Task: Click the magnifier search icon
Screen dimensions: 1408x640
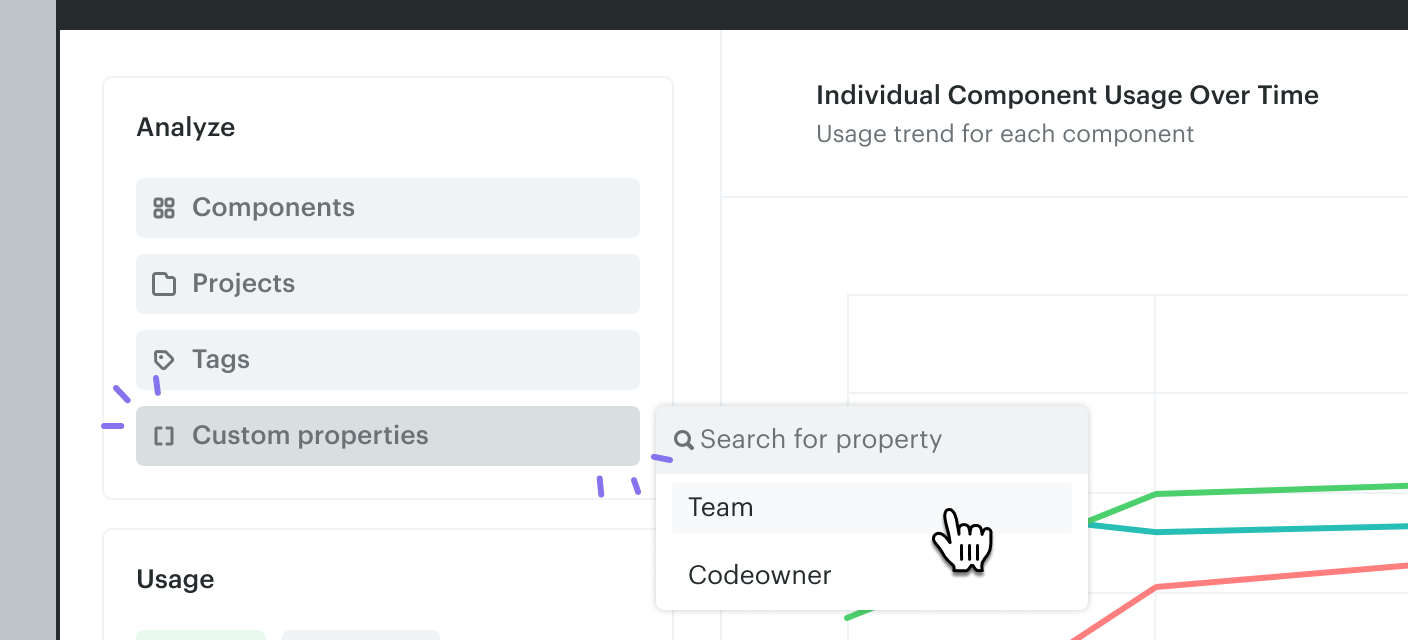Action: (x=684, y=440)
